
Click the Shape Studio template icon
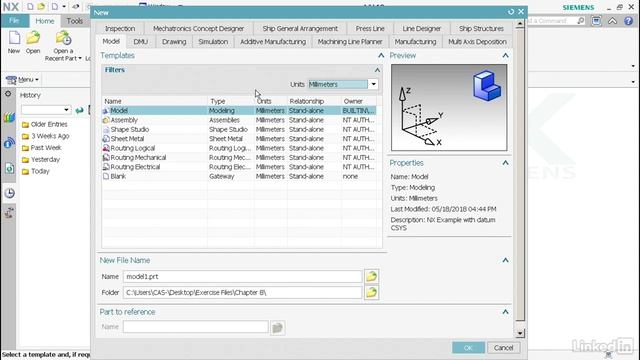point(106,129)
